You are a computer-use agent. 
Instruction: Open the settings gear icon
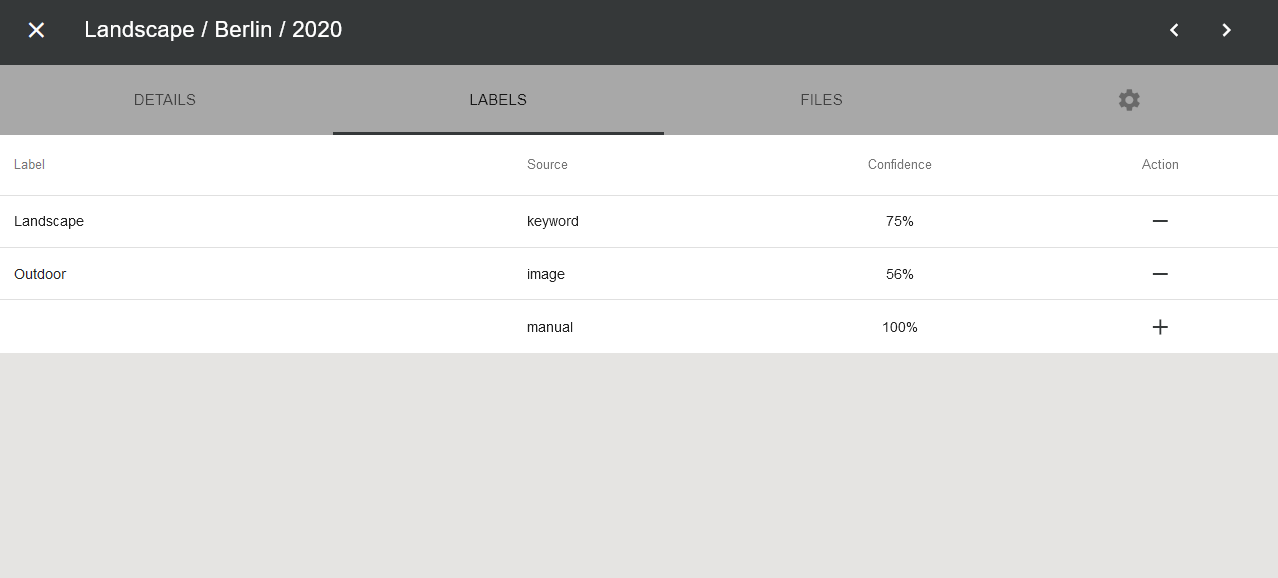coord(1128,100)
